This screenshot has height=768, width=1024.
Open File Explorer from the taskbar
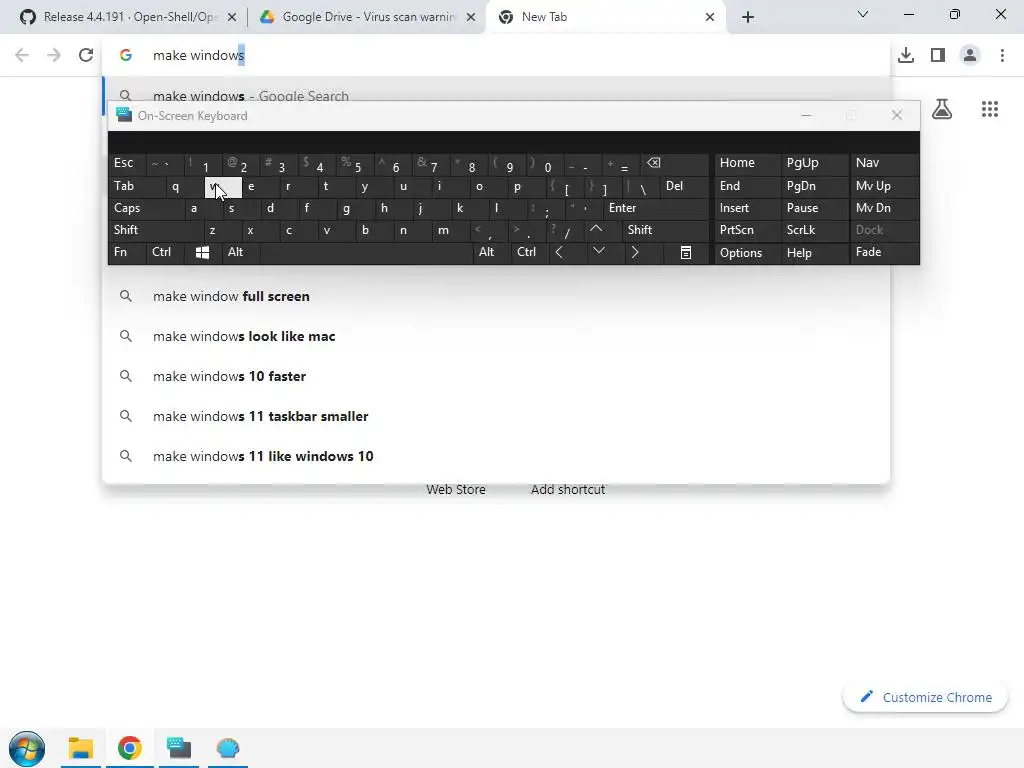pos(80,748)
